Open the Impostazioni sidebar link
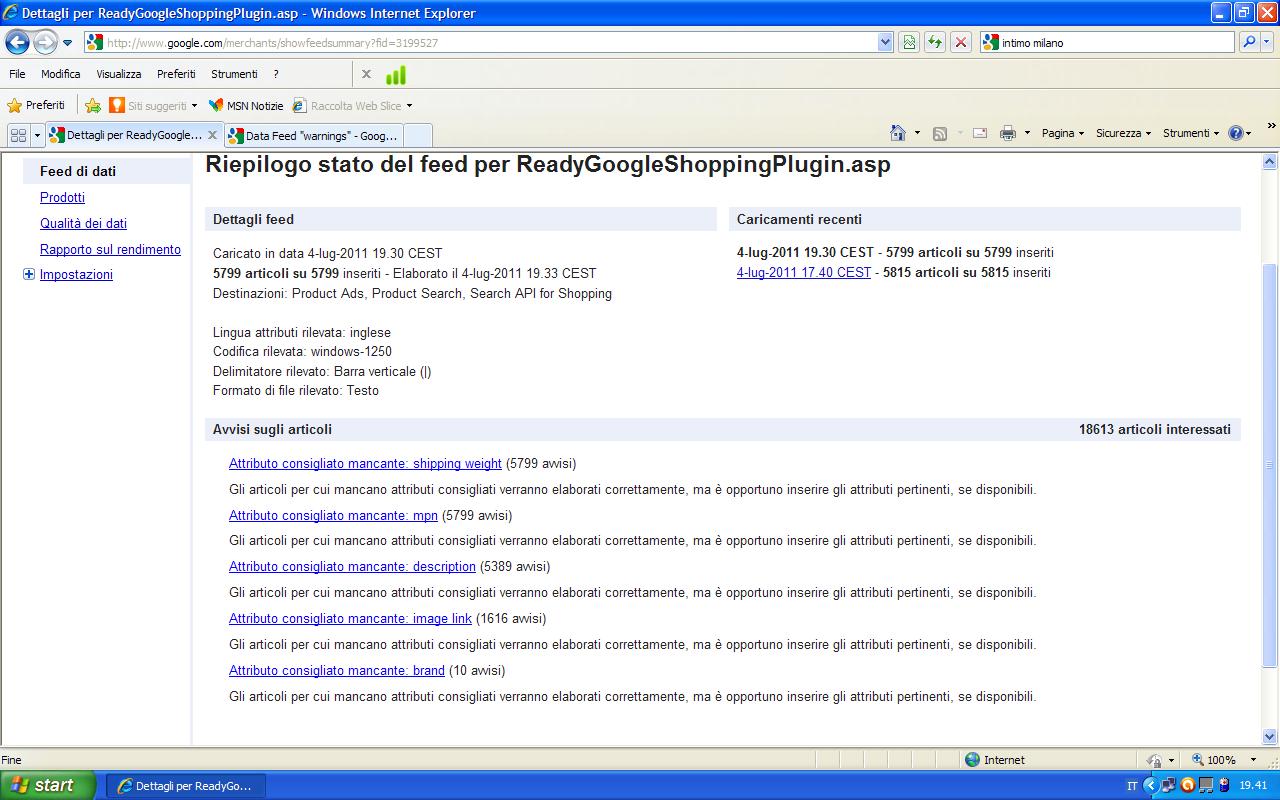This screenshot has width=1280, height=800. [x=76, y=274]
